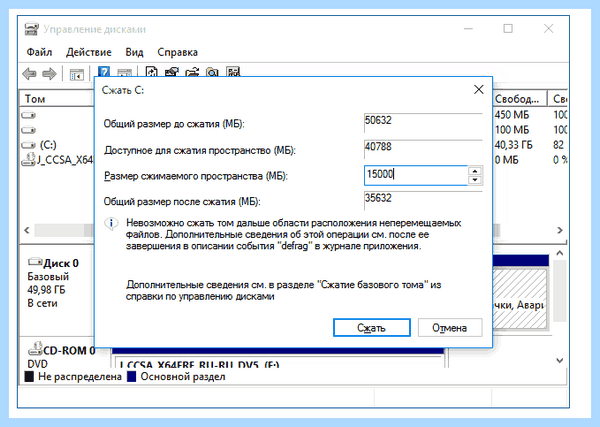The image size is (600, 427).
Task: Select the J_CCSA_X64 volume row
Action: coord(57,160)
